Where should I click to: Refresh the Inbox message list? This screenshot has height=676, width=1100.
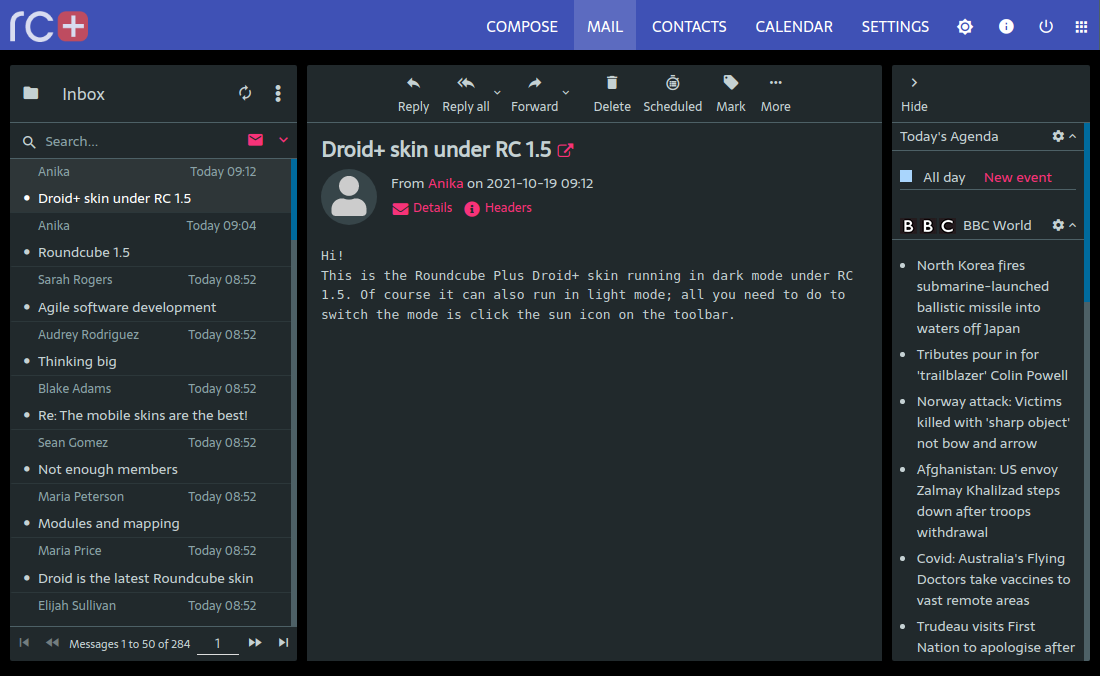[x=245, y=93]
